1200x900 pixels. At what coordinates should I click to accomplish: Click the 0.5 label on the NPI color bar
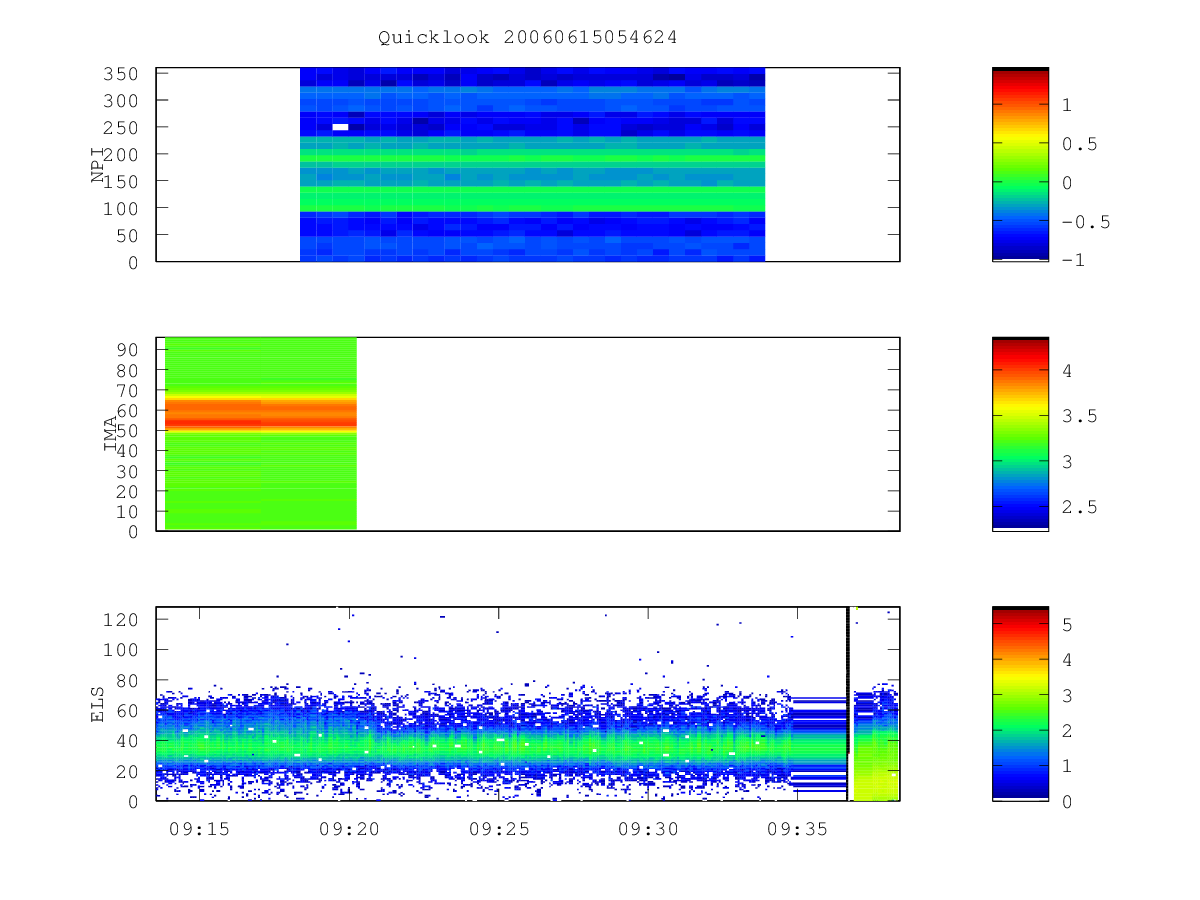click(1079, 143)
